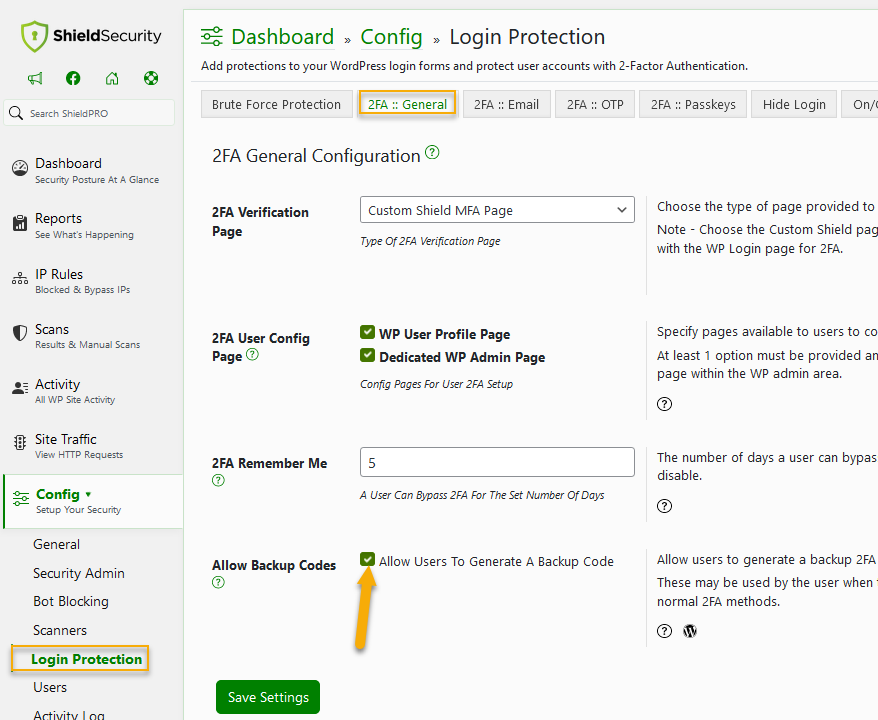This screenshot has width=878, height=720.
Task: Click the ShieldSecurity logo
Action: pyautogui.click(x=91, y=36)
